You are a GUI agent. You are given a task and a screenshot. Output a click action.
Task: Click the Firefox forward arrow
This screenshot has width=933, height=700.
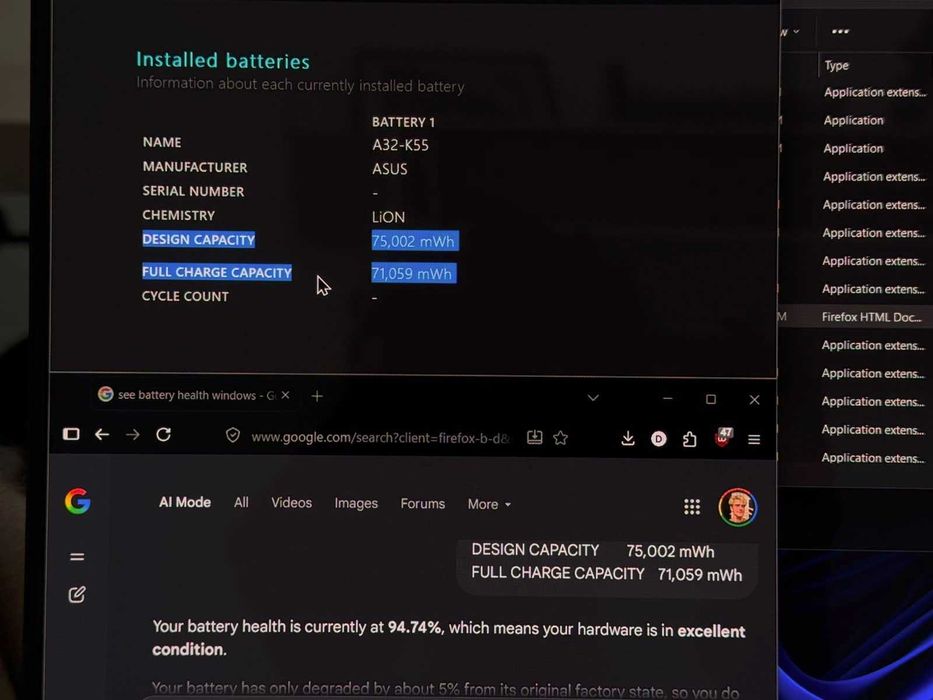point(132,435)
